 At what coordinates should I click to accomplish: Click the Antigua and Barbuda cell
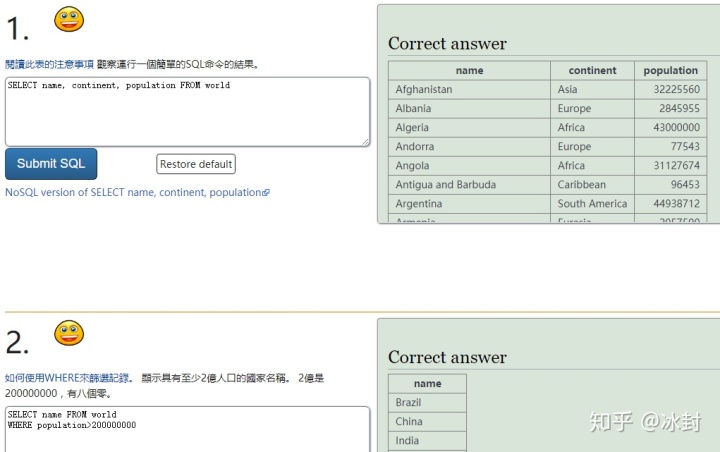click(x=469, y=185)
